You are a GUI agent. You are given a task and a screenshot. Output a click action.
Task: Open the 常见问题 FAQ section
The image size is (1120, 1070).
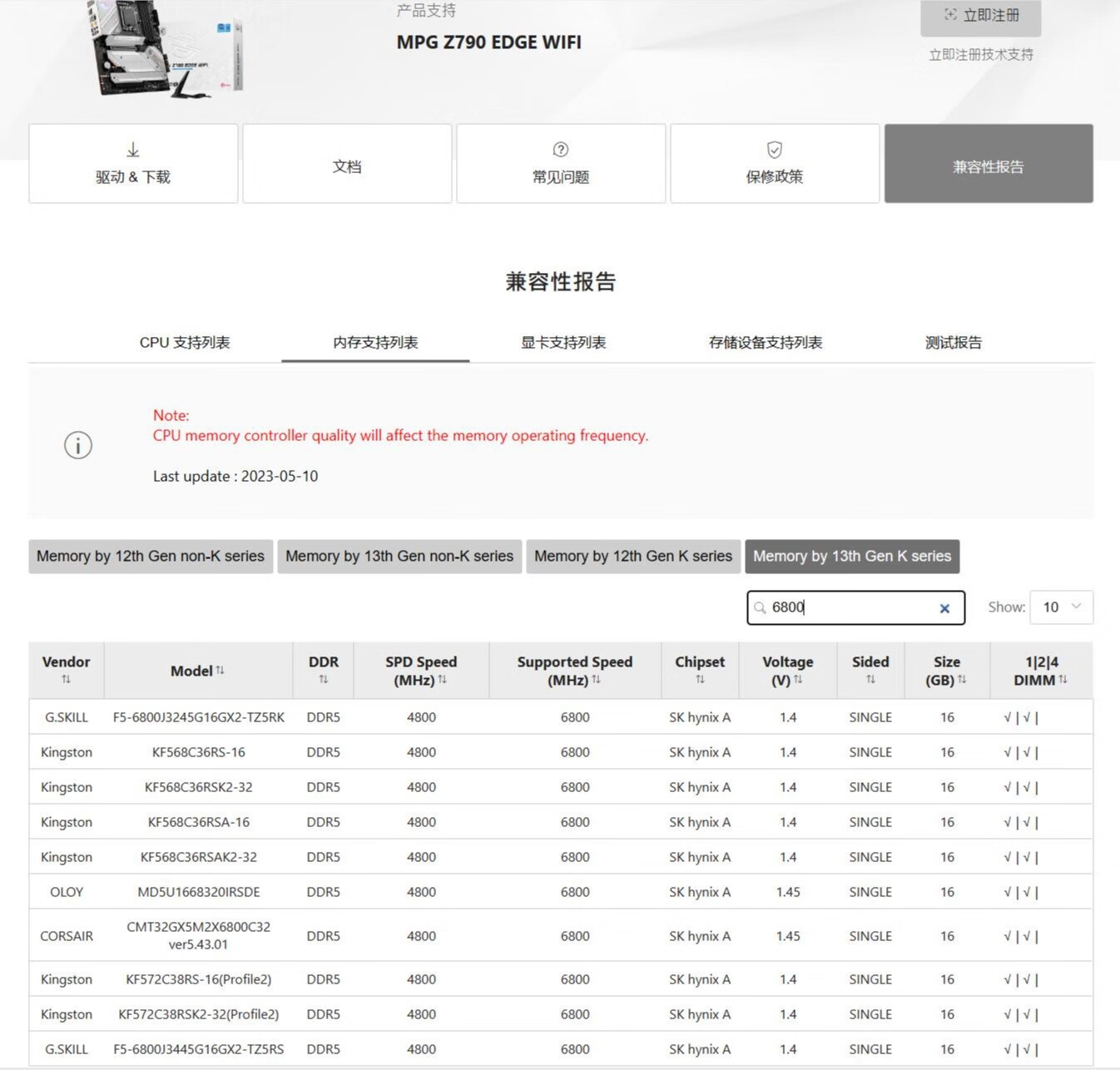point(561,163)
